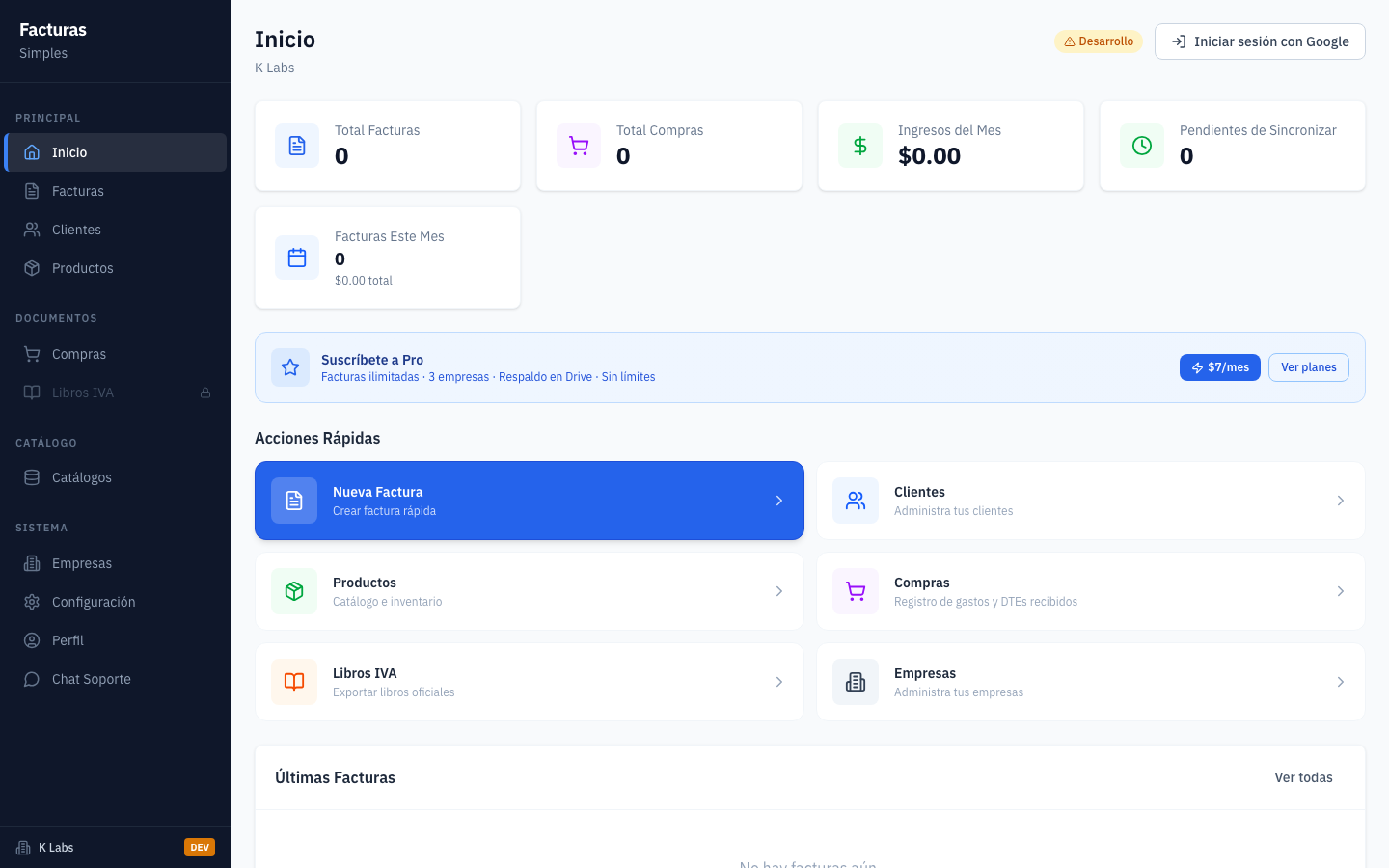This screenshot has height=868, width=1389.
Task: Click the lock icon on Libros IVA row
Action: click(x=205, y=393)
